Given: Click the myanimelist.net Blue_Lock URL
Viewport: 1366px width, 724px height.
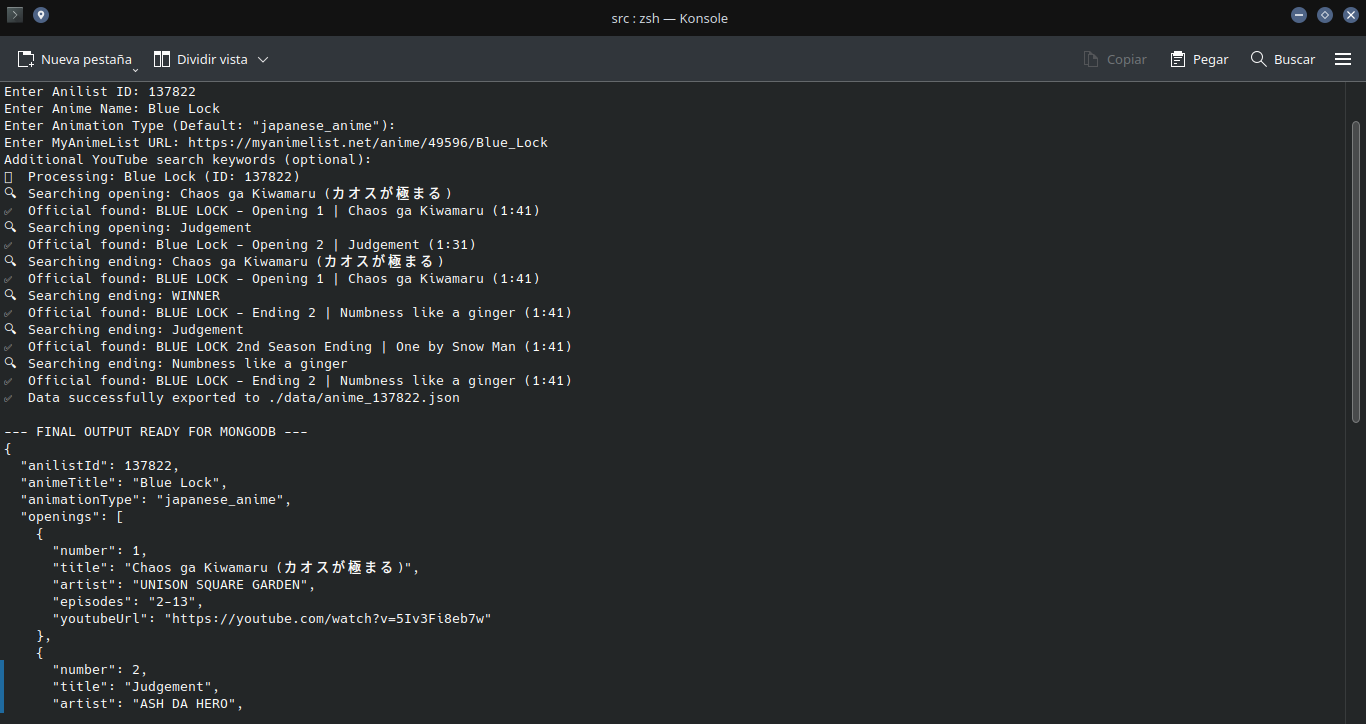Looking at the screenshot, I should click(367, 142).
